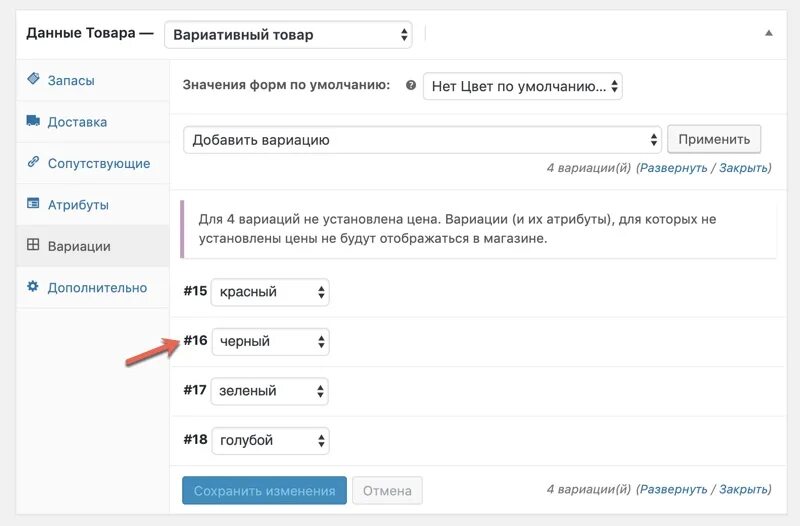Open the Нет Цвет по умолчанию dropdown
This screenshot has height=526, width=800.
pos(523,86)
